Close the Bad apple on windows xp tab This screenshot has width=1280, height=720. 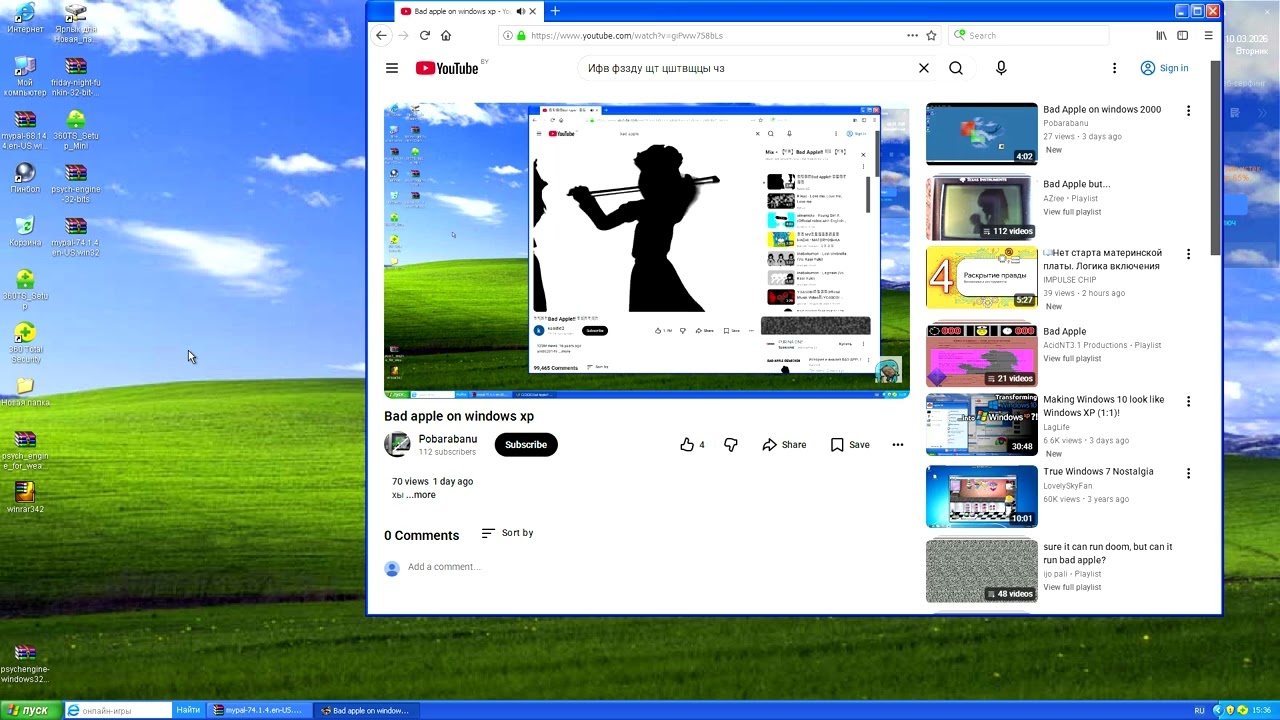point(533,11)
